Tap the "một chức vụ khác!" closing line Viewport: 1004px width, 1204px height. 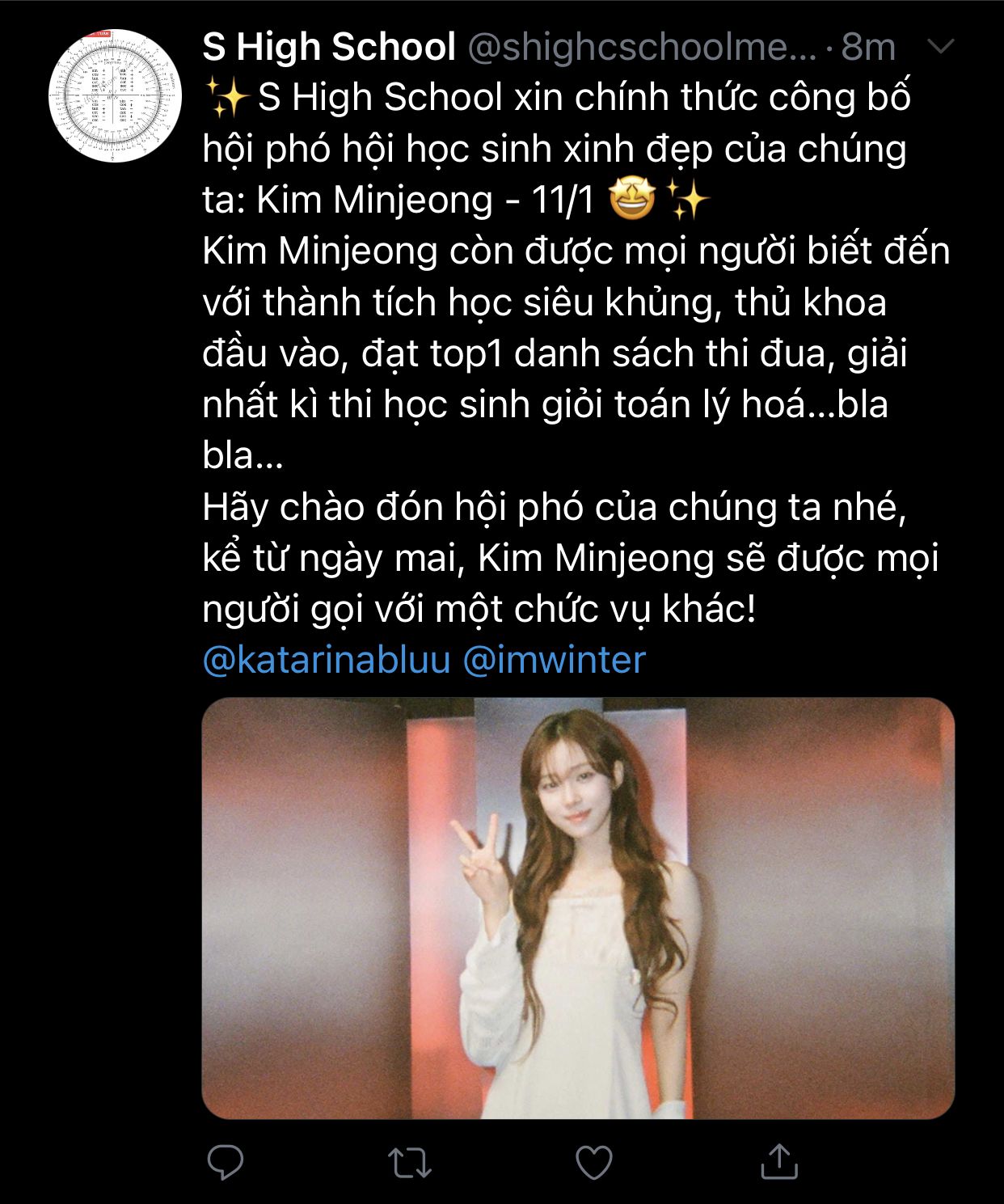click(596, 609)
